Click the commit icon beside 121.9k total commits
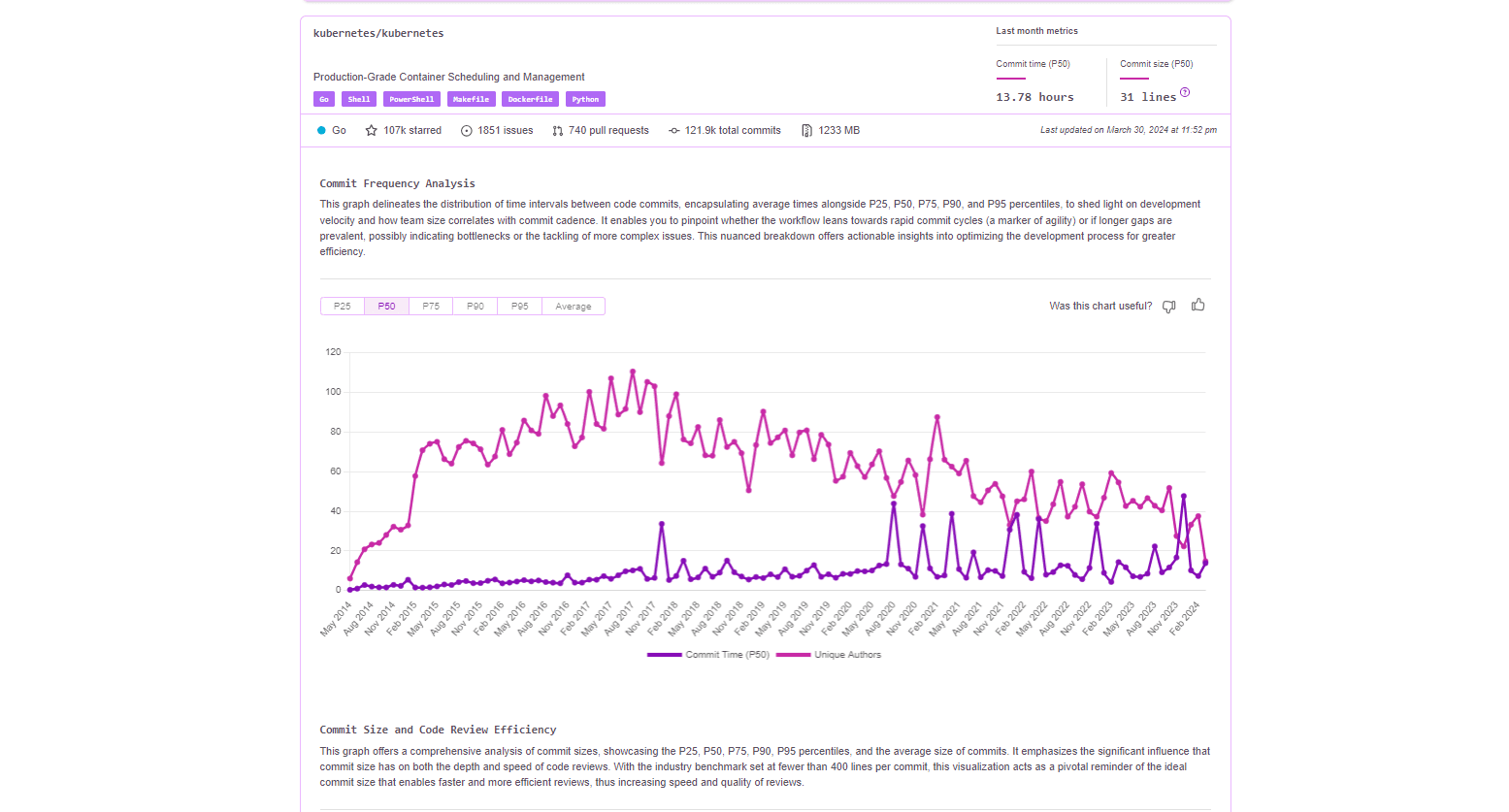Image resolution: width=1509 pixels, height=812 pixels. pyautogui.click(x=673, y=130)
